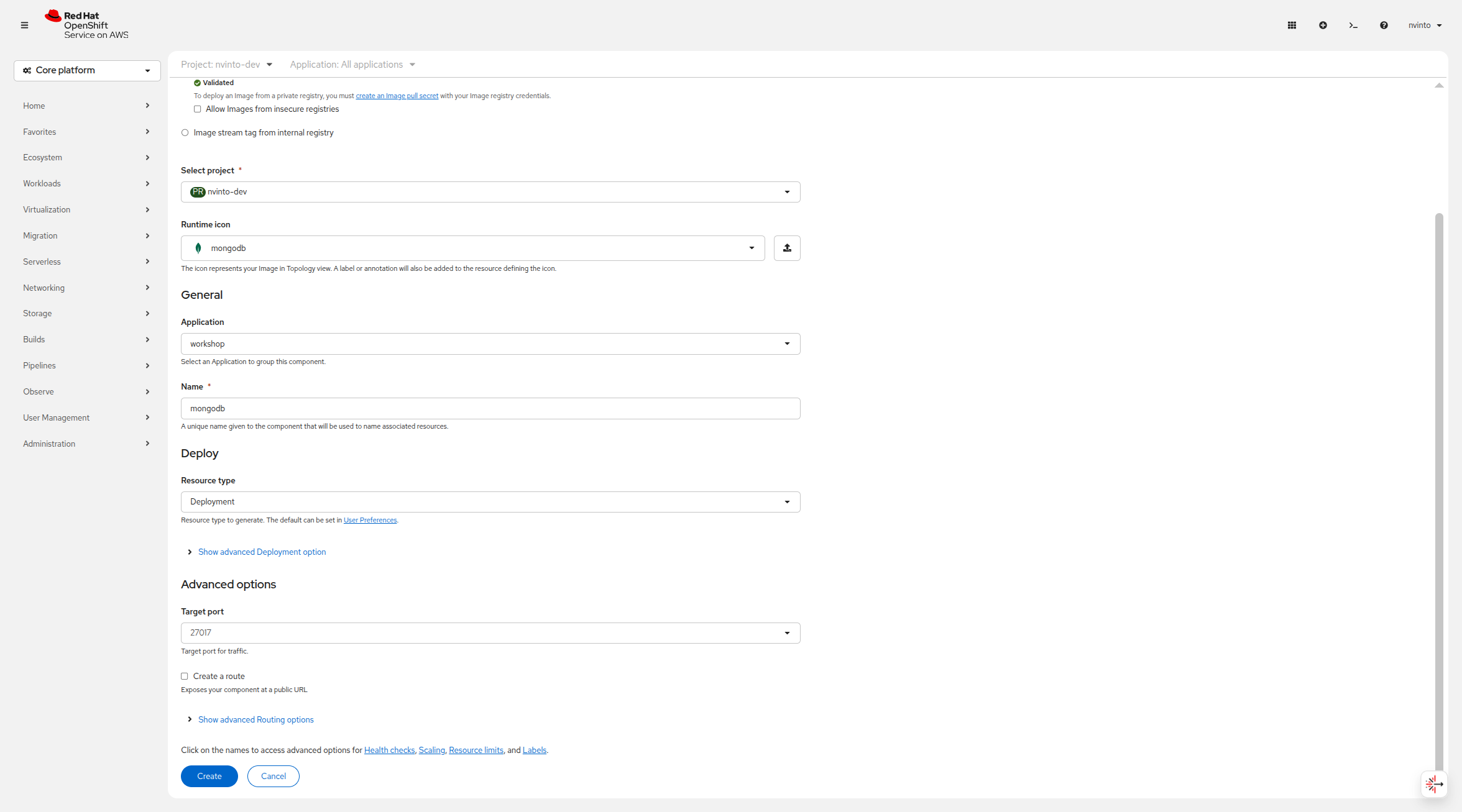
Task: Expand the User Management navigation section
Action: [x=87, y=417]
